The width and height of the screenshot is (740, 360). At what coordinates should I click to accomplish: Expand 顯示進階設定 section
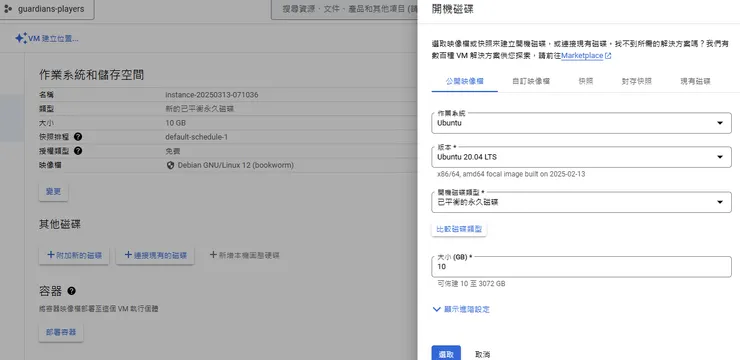click(461, 310)
